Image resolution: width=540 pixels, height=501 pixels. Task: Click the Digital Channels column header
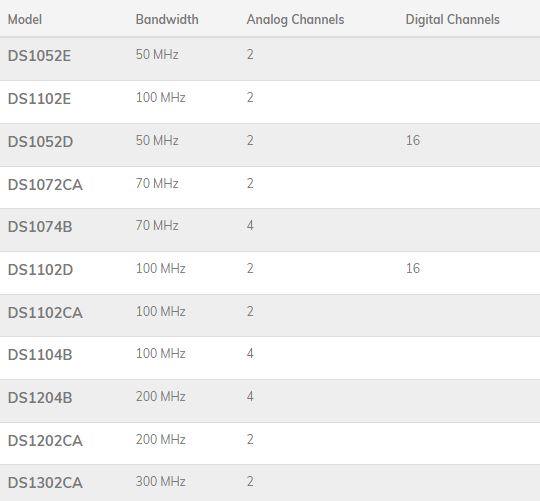pyautogui.click(x=453, y=20)
